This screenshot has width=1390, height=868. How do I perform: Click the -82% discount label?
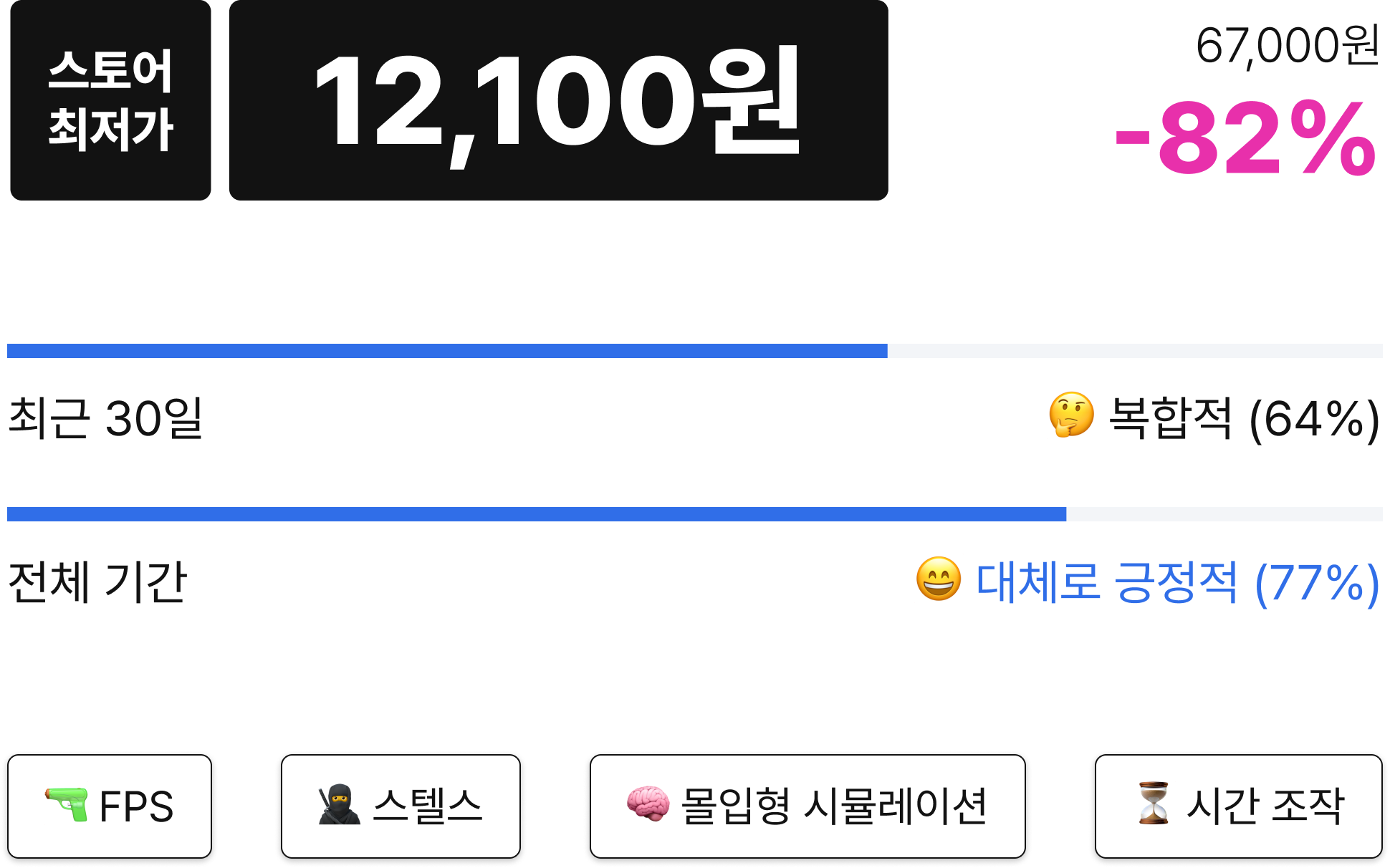[x=1245, y=138]
